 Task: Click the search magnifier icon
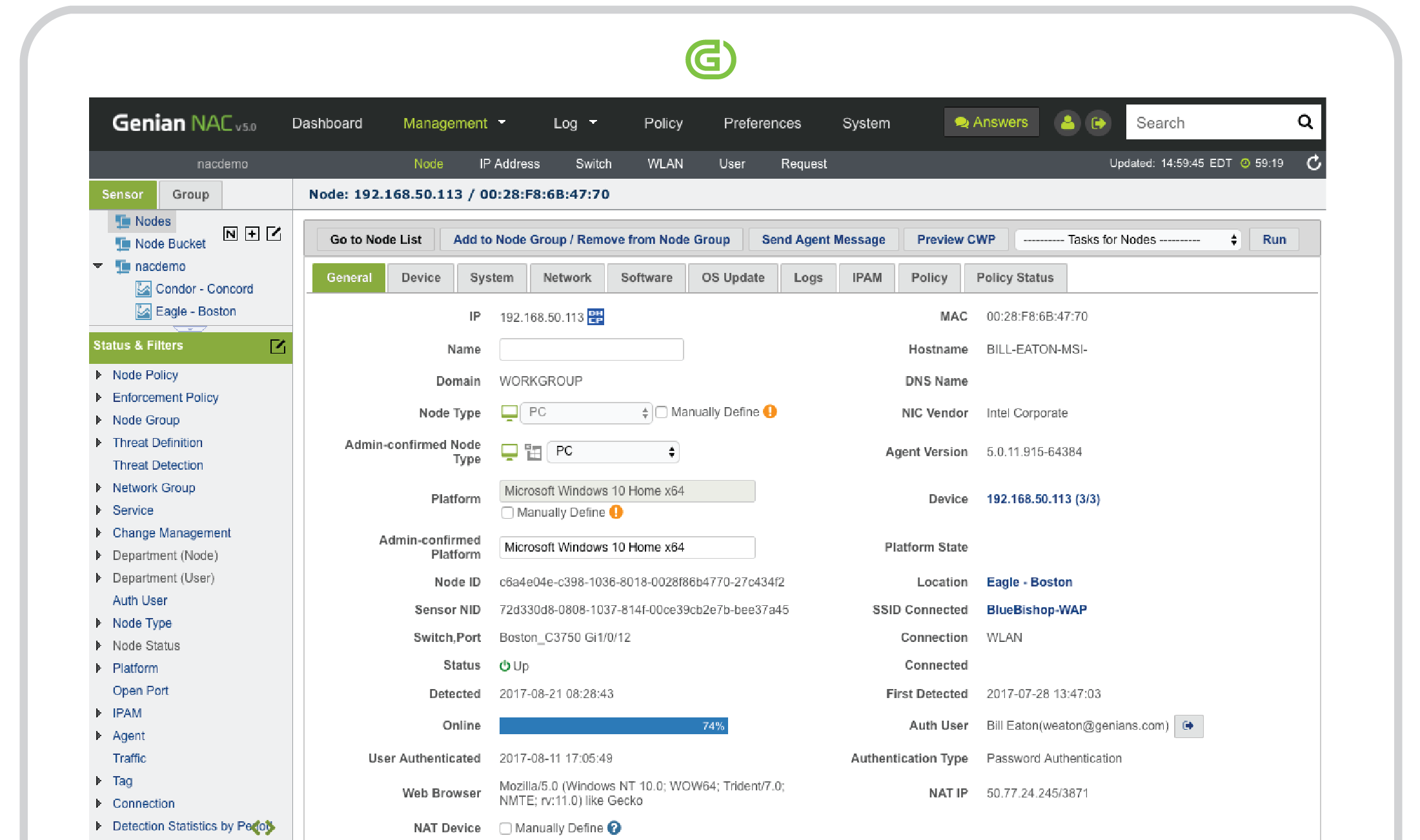pos(1304,122)
